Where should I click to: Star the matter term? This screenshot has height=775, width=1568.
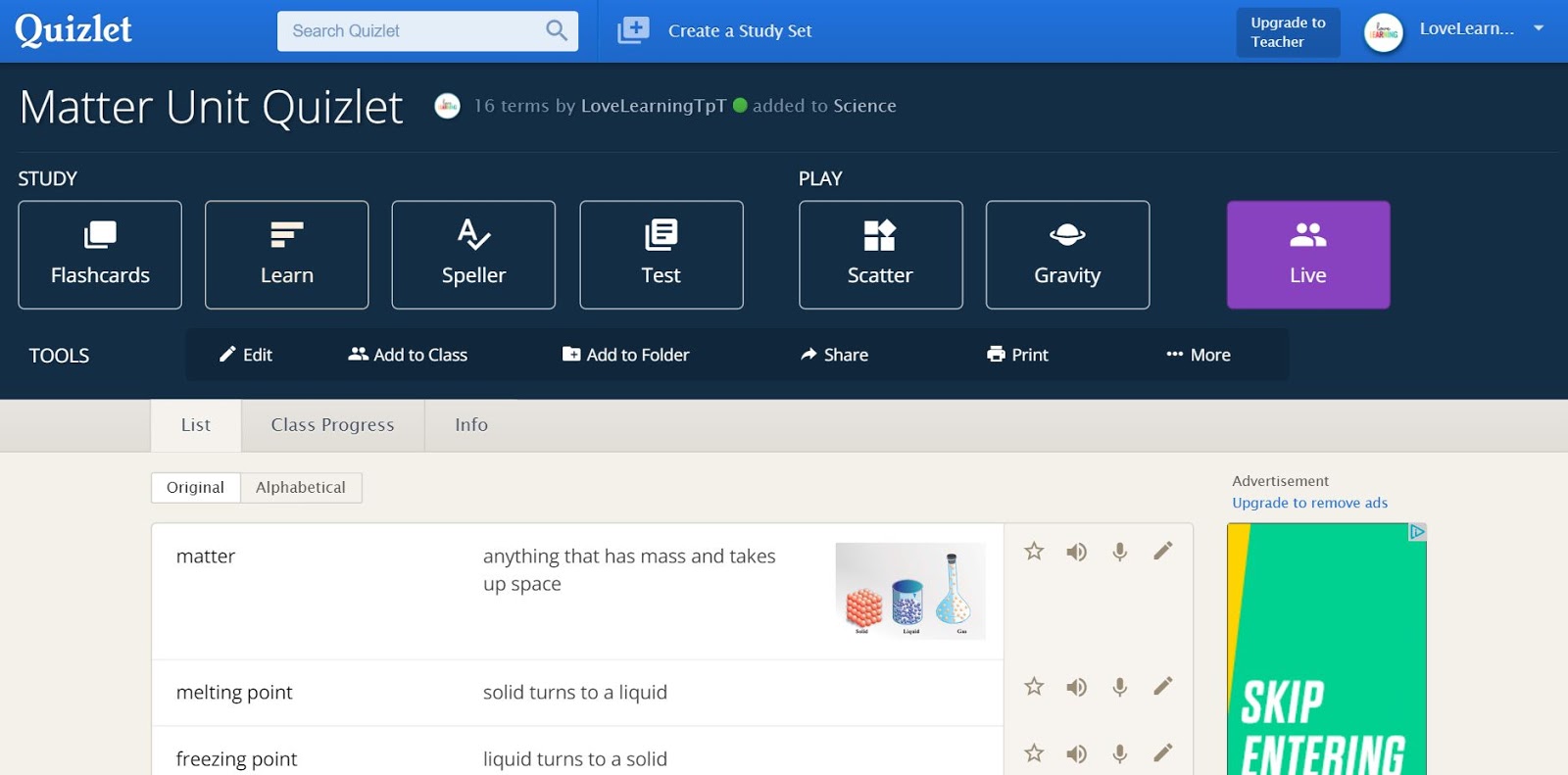[x=1034, y=552]
